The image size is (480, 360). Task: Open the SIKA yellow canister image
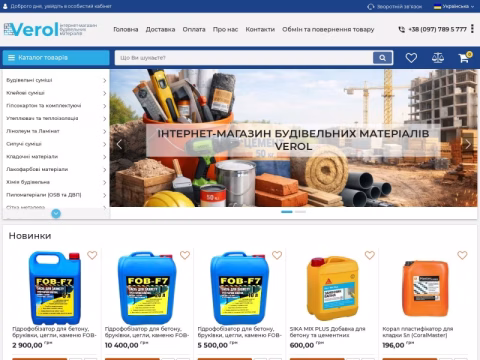point(333,288)
